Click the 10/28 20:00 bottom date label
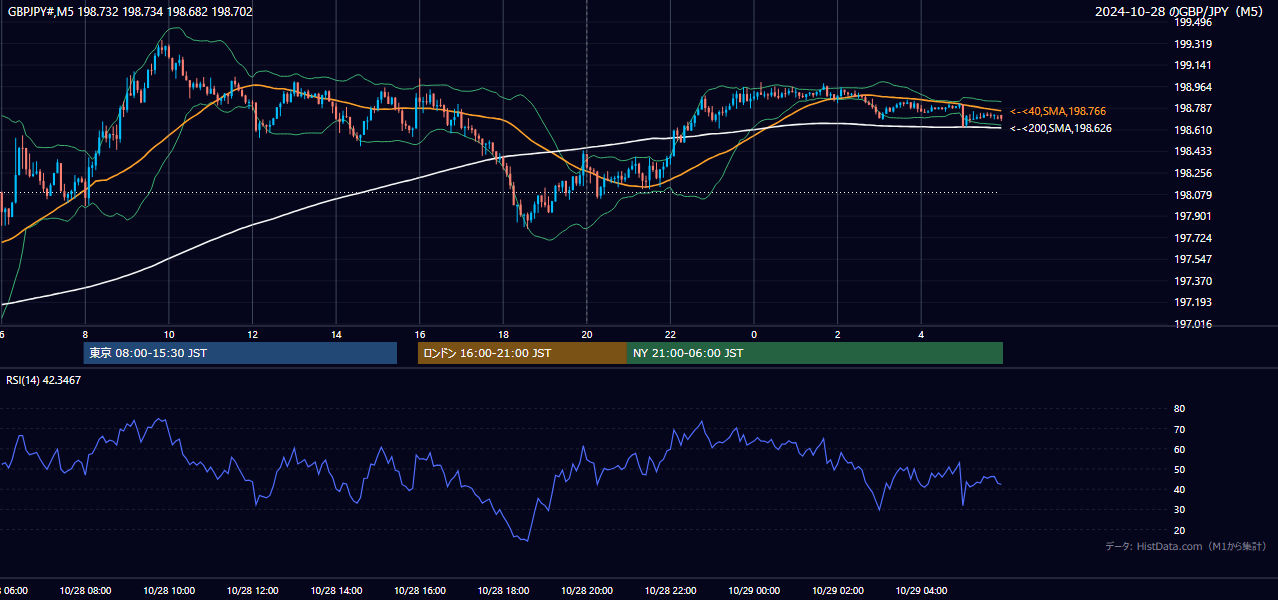 point(587,591)
